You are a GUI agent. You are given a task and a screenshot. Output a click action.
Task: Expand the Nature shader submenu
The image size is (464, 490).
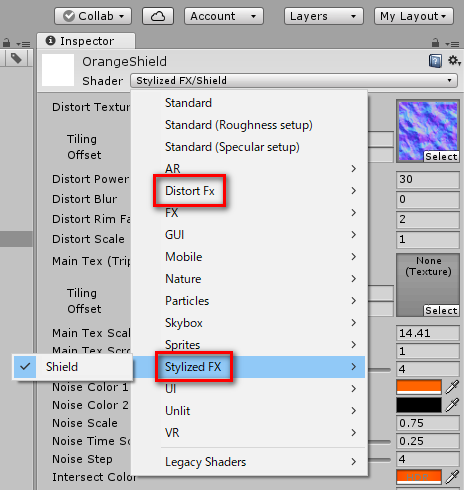click(249, 279)
